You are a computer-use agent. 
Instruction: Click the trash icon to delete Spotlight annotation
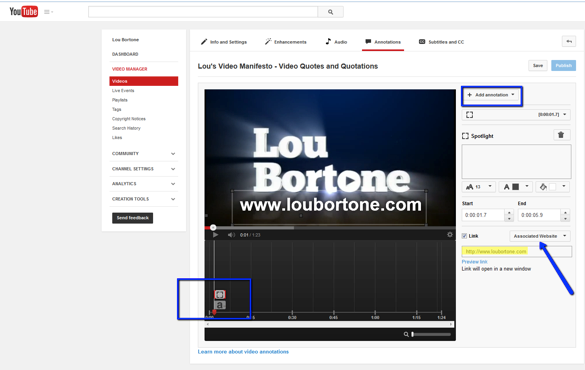(x=561, y=135)
